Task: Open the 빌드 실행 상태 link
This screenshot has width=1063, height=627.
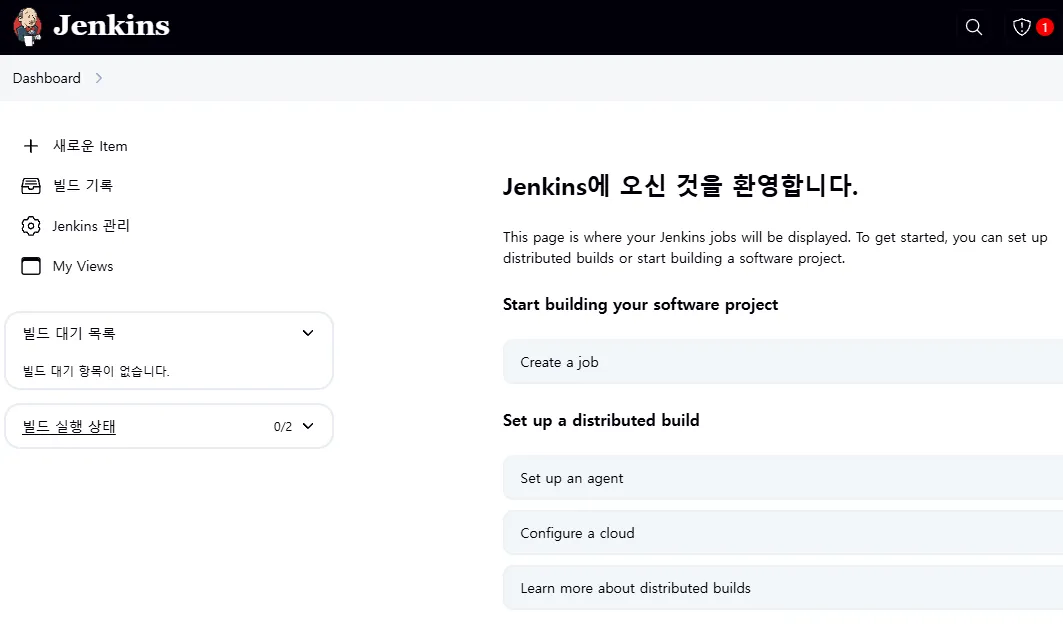Action: pyautogui.click(x=69, y=426)
